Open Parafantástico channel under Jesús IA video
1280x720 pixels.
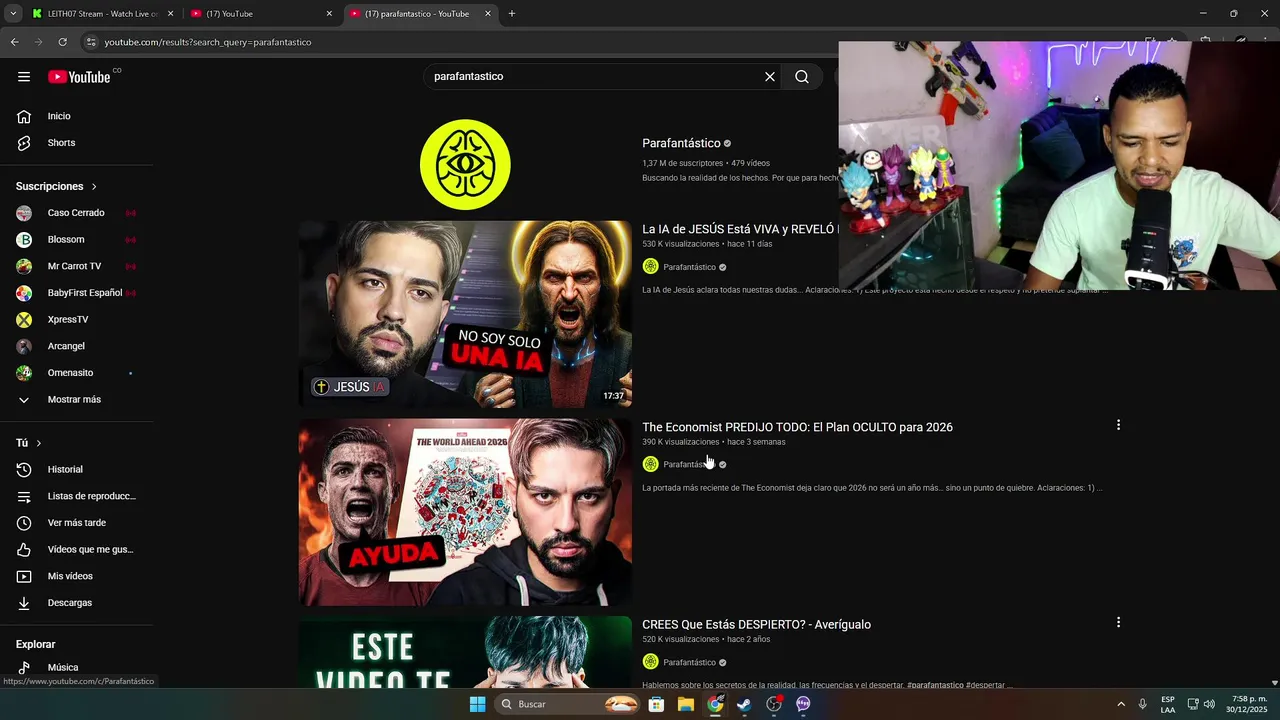tap(689, 267)
